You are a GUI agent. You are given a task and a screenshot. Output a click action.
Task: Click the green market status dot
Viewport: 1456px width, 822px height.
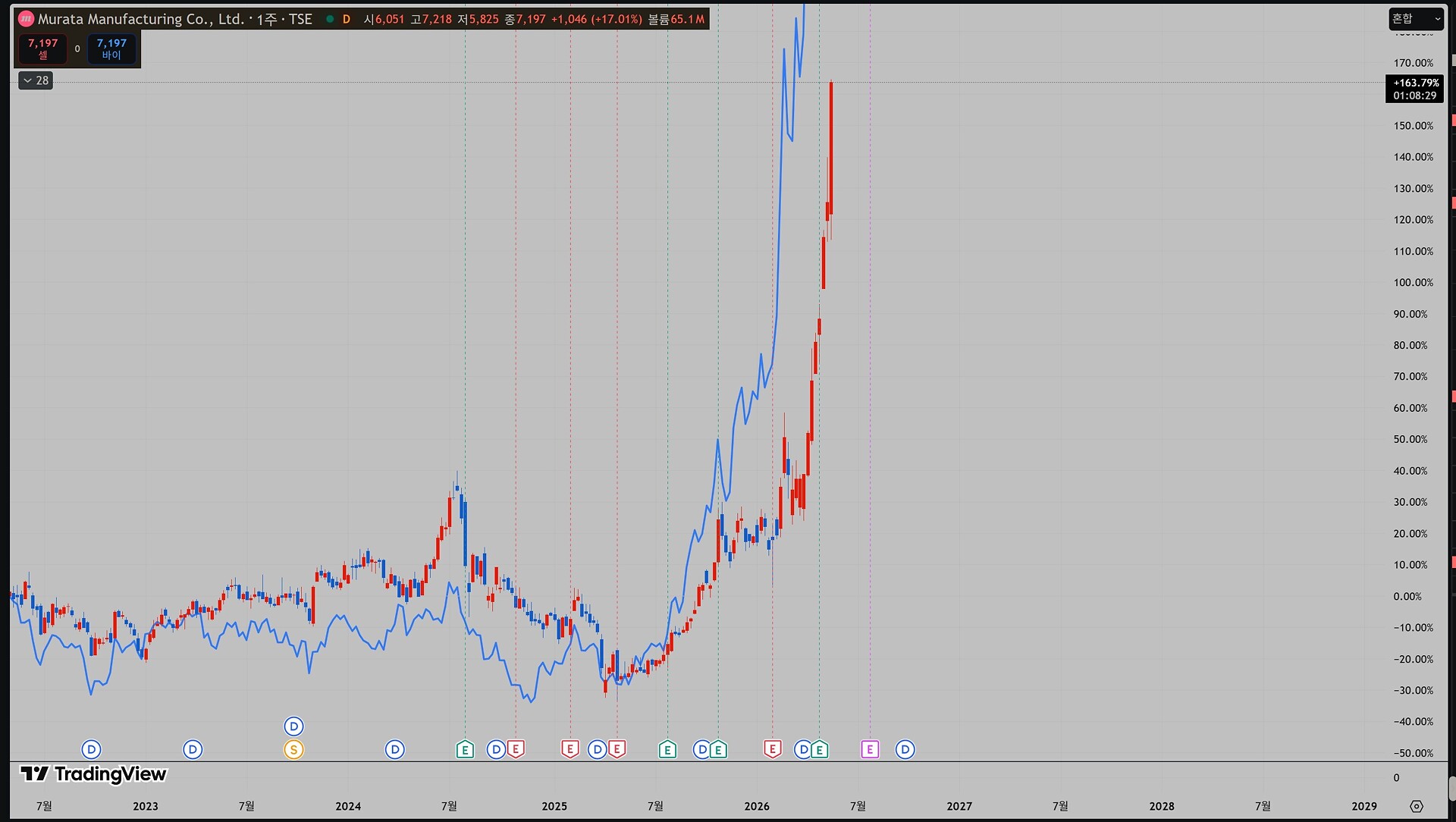(330, 19)
